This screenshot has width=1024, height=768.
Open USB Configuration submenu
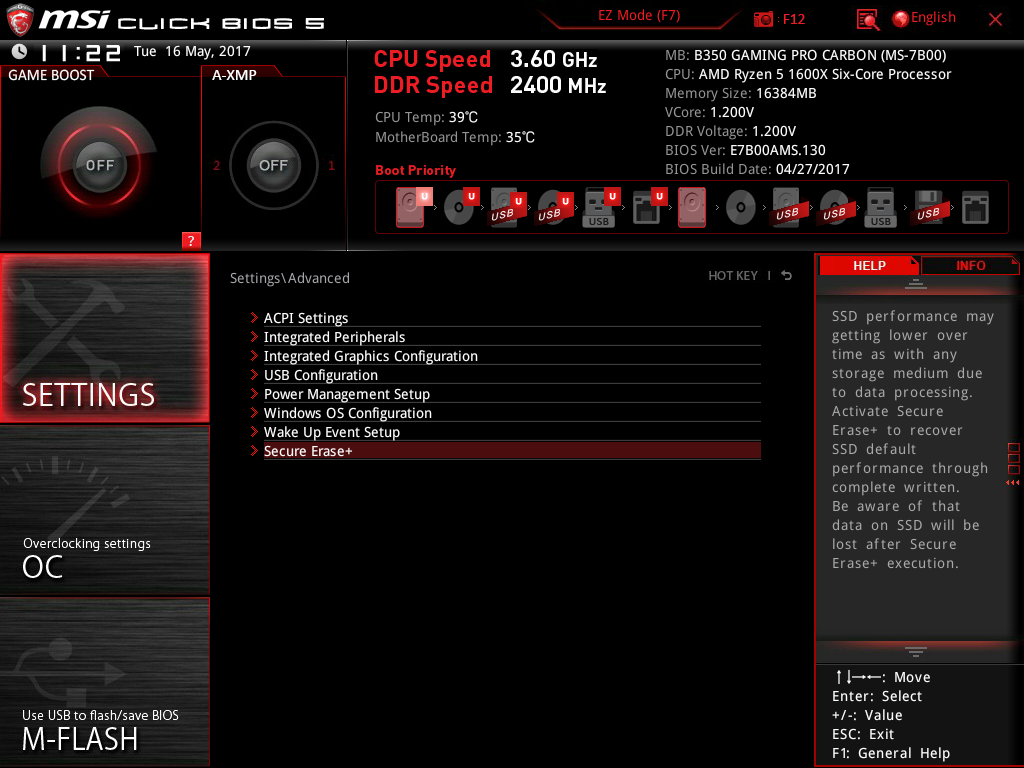(505, 375)
